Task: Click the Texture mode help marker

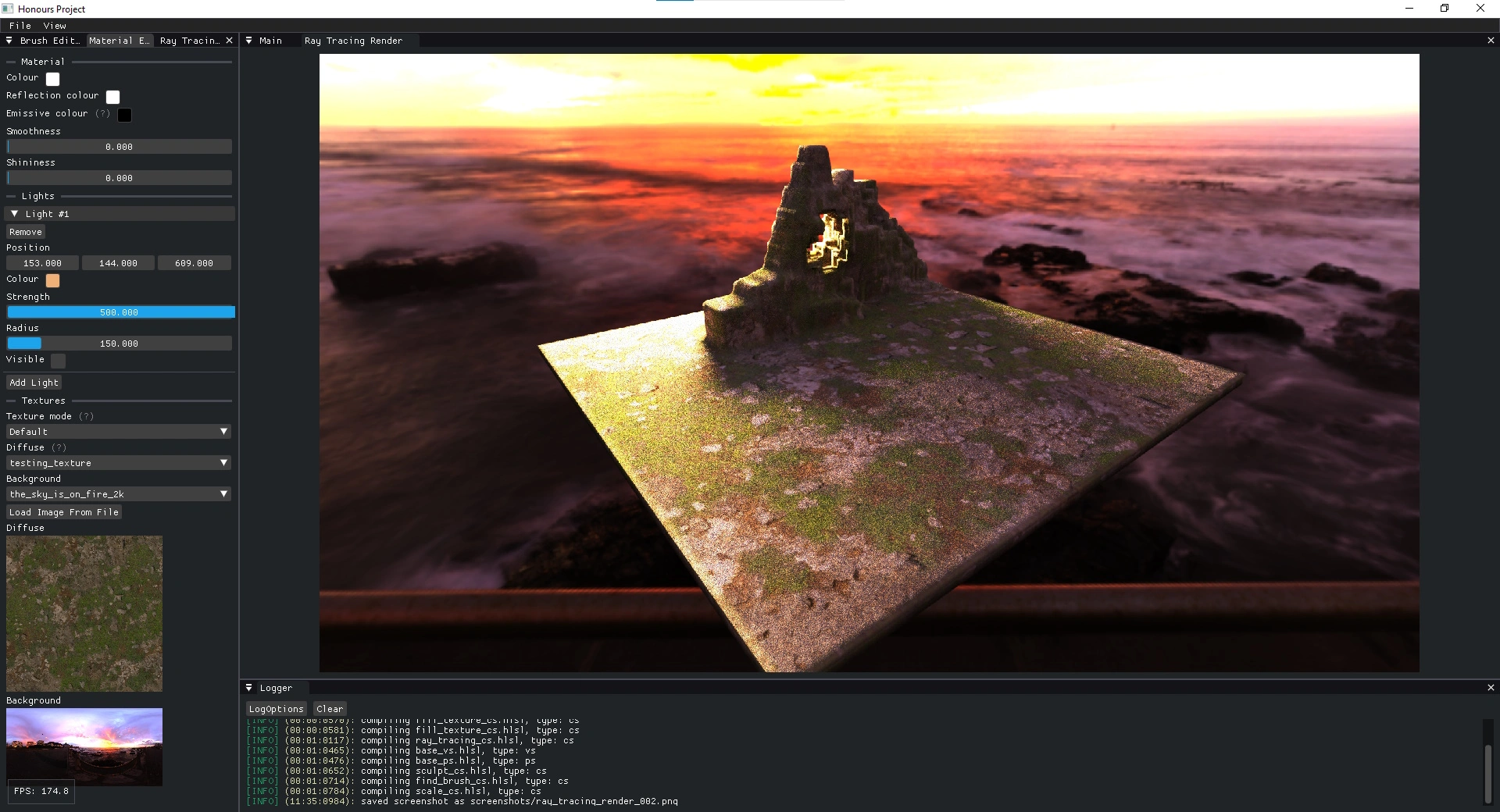Action: point(87,417)
